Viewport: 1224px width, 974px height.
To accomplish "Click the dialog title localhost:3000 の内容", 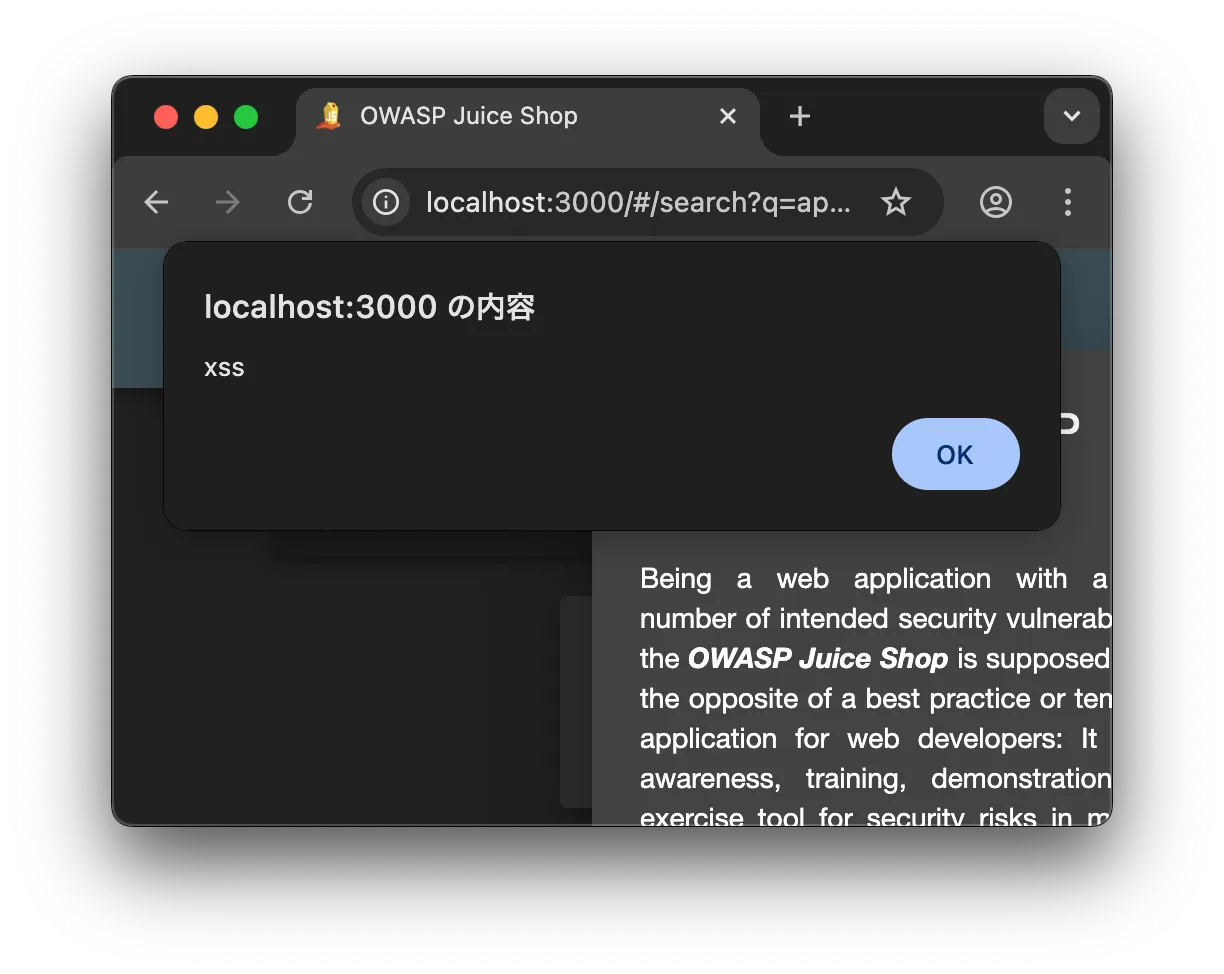I will tap(369, 307).
